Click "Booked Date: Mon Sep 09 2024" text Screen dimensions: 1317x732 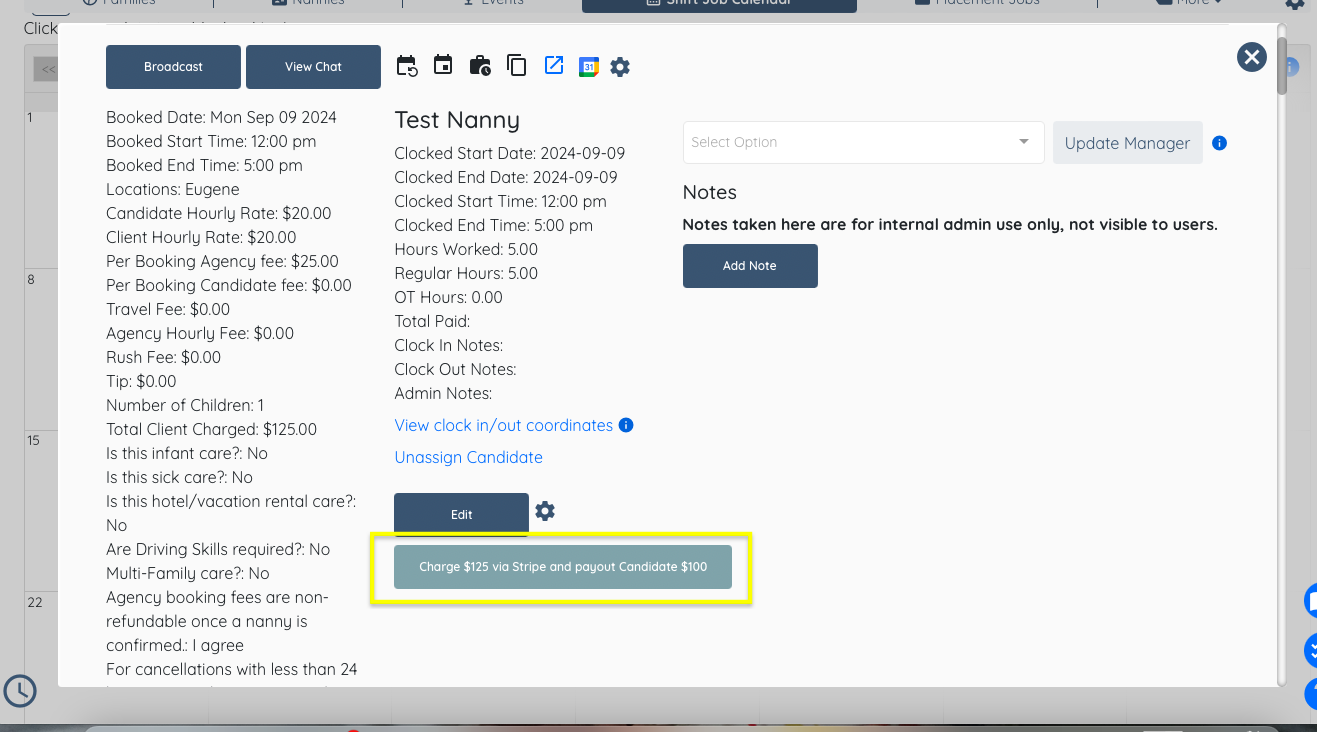(221, 117)
